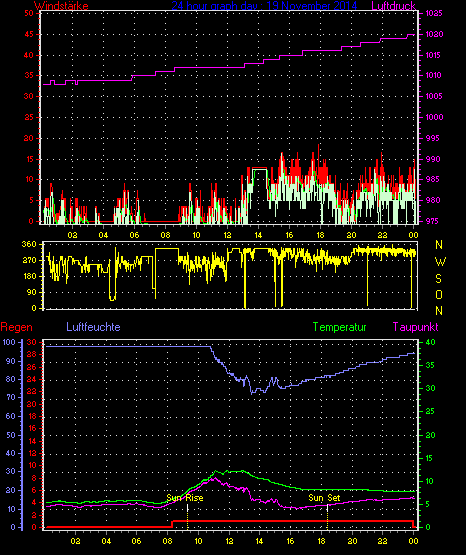Click the 360 wind direction axis value
Viewport: 466px width, 555px height.
pyautogui.click(x=29, y=244)
